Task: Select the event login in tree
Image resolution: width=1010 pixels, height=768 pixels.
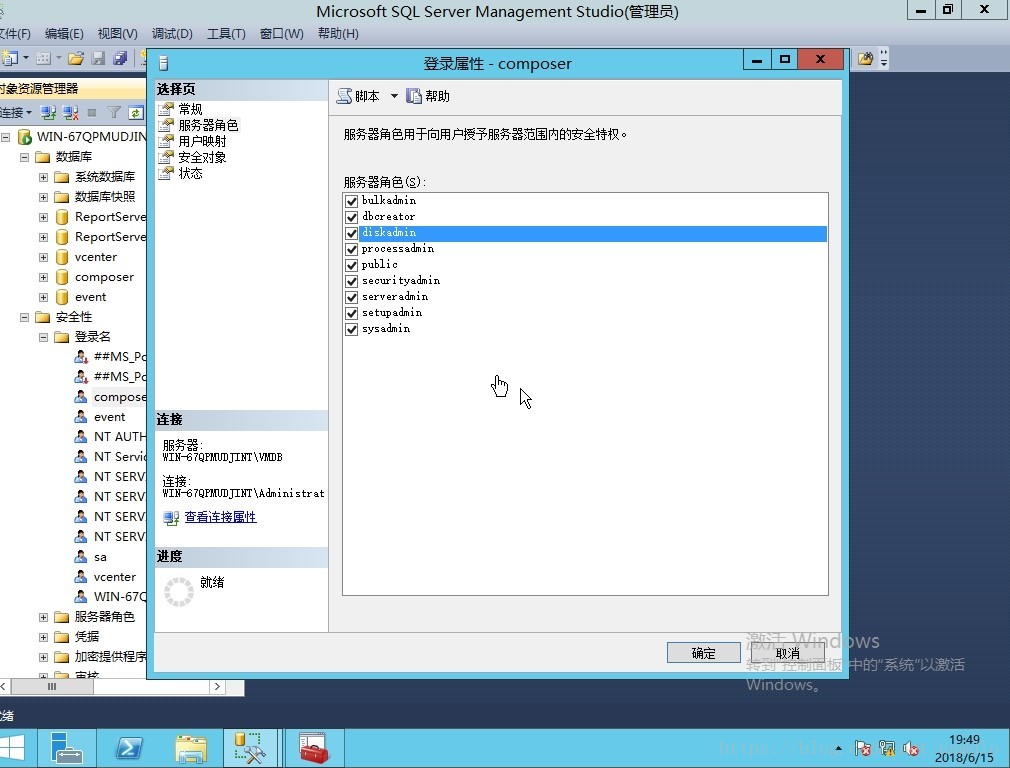Action: (110, 418)
